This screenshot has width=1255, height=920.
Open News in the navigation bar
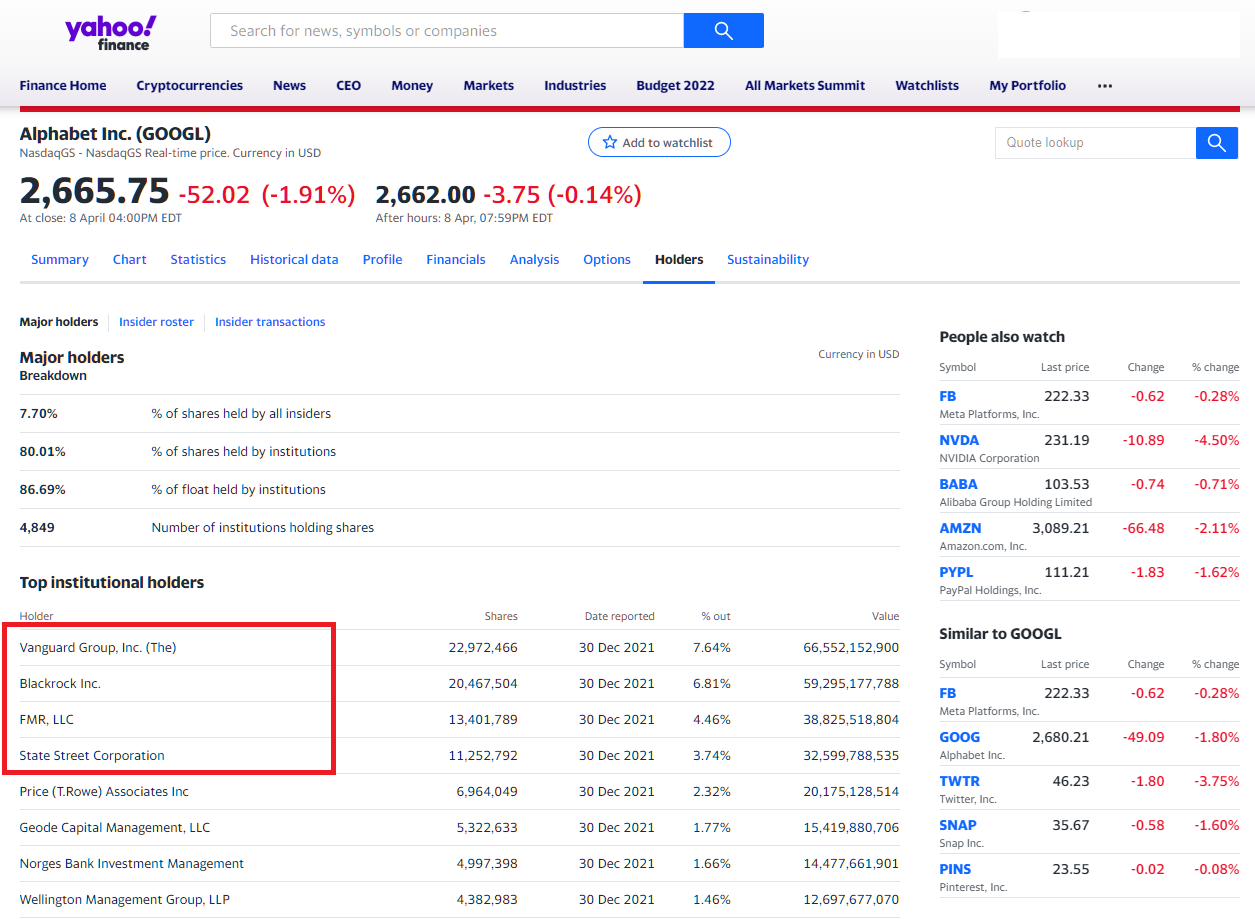pos(290,86)
